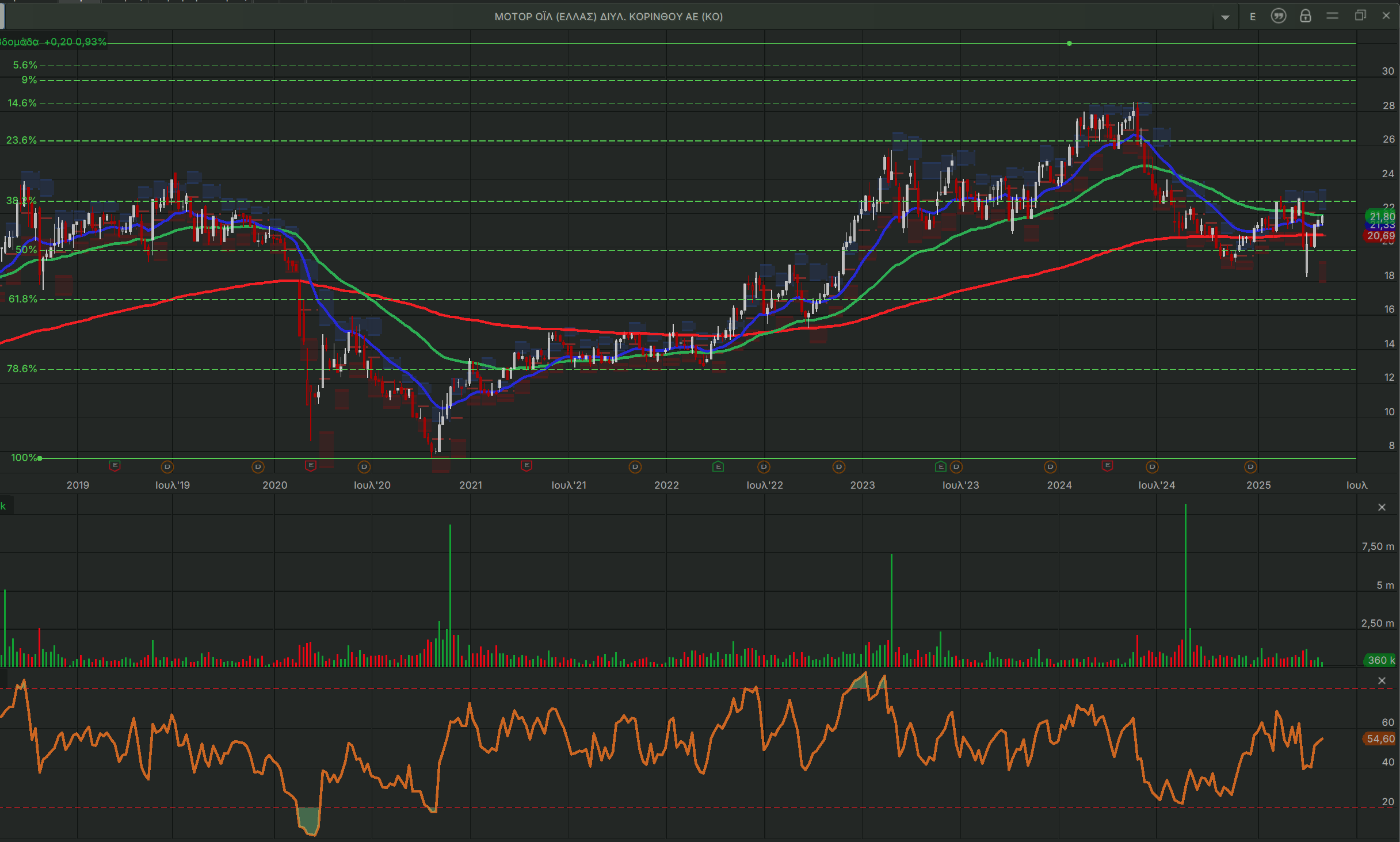Close the volume indicator panel
Screen dimensions: 1400x842
(1382, 507)
